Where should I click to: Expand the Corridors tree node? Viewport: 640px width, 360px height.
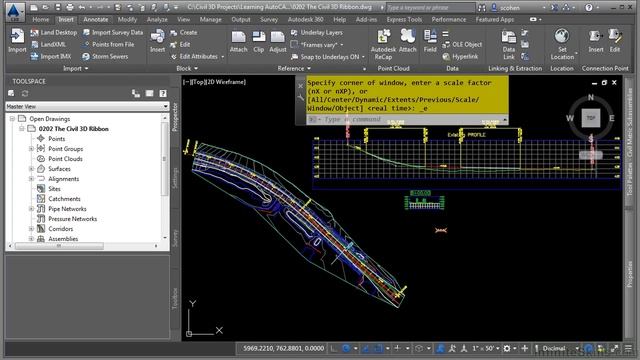(31, 229)
